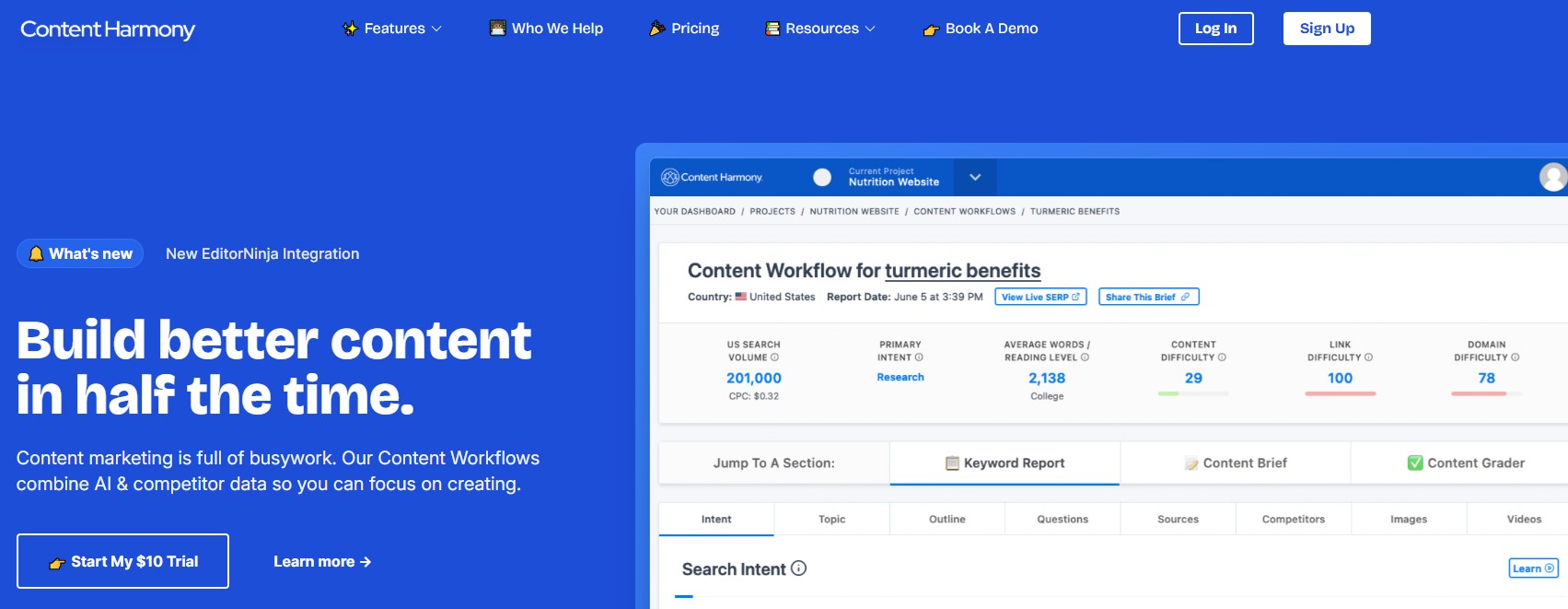1568x609 pixels.
Task: Open the Book A Demo link
Action: pyautogui.click(x=981, y=29)
